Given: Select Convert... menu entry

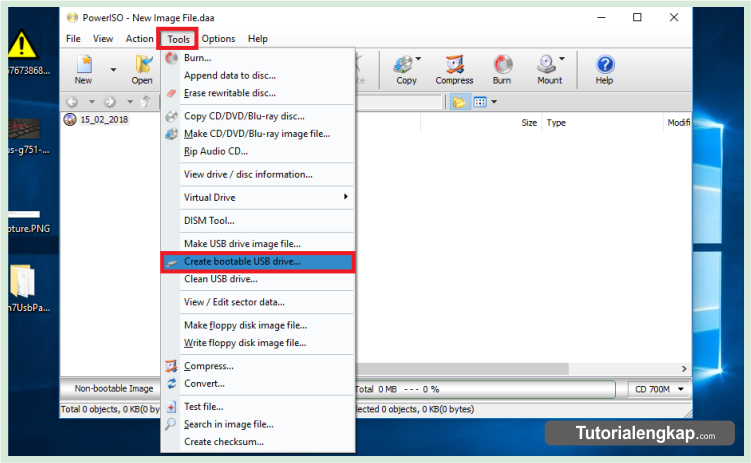Looking at the screenshot, I should pos(258,384).
